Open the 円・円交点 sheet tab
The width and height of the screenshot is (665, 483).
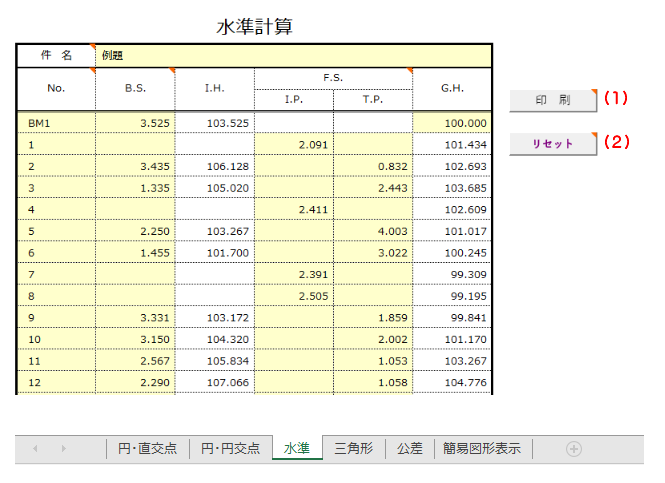230,448
